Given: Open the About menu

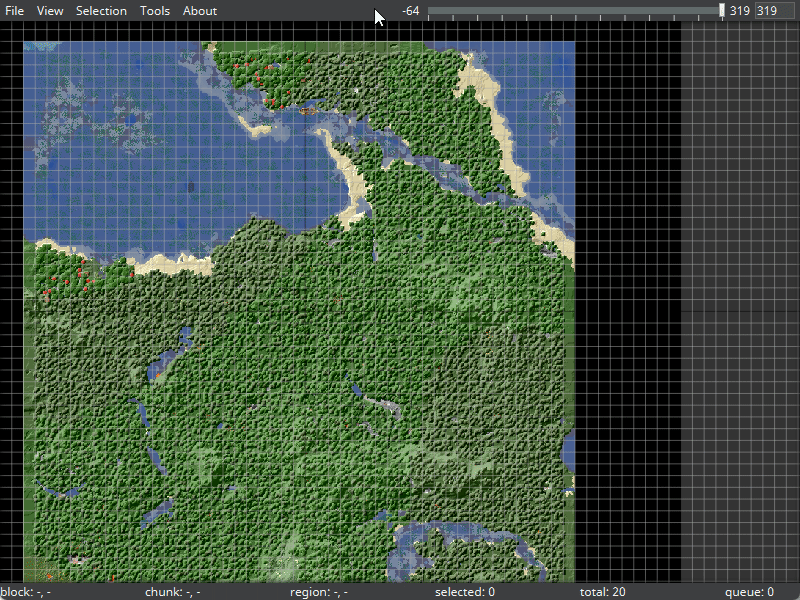Looking at the screenshot, I should click(x=200, y=11).
